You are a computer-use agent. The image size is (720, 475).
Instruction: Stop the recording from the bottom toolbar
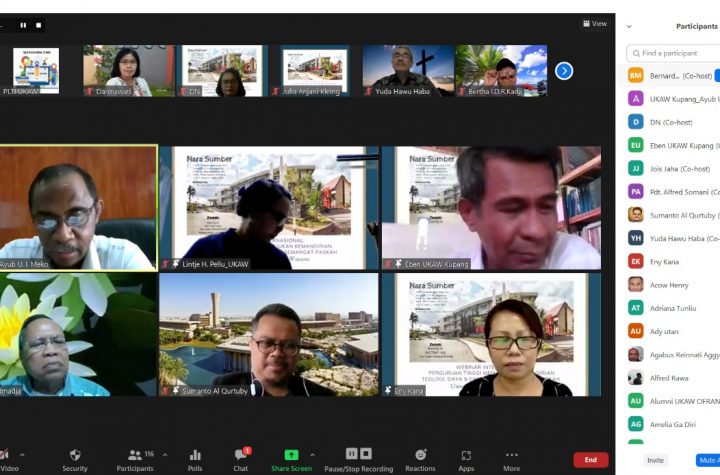click(x=366, y=453)
